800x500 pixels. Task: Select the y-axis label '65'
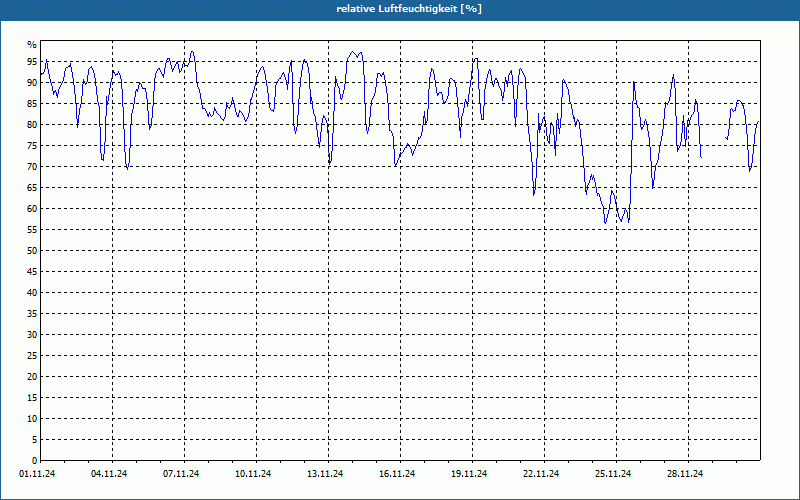click(32, 188)
